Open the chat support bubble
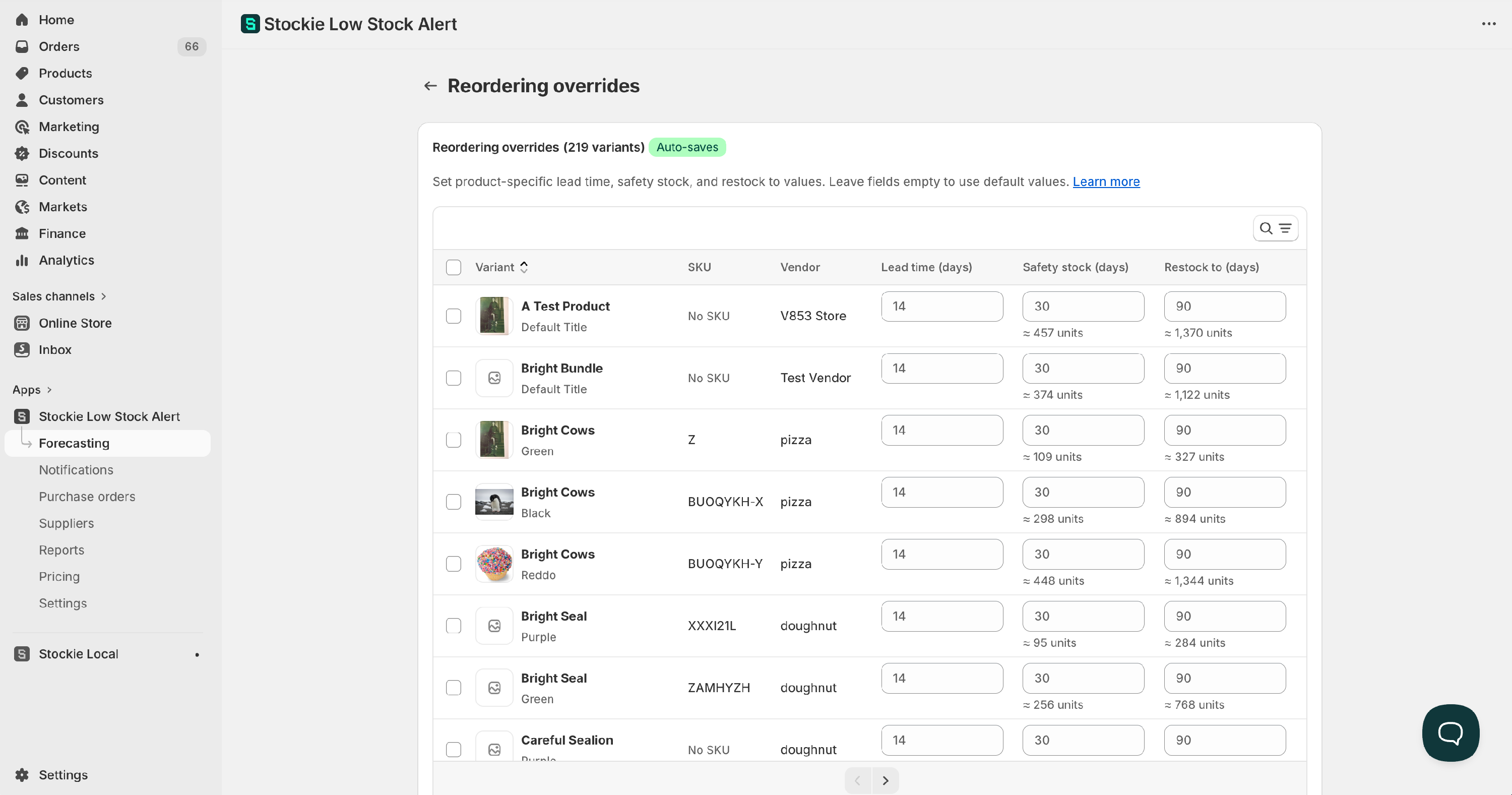Screen dimensions: 1512x795 point(1450,732)
